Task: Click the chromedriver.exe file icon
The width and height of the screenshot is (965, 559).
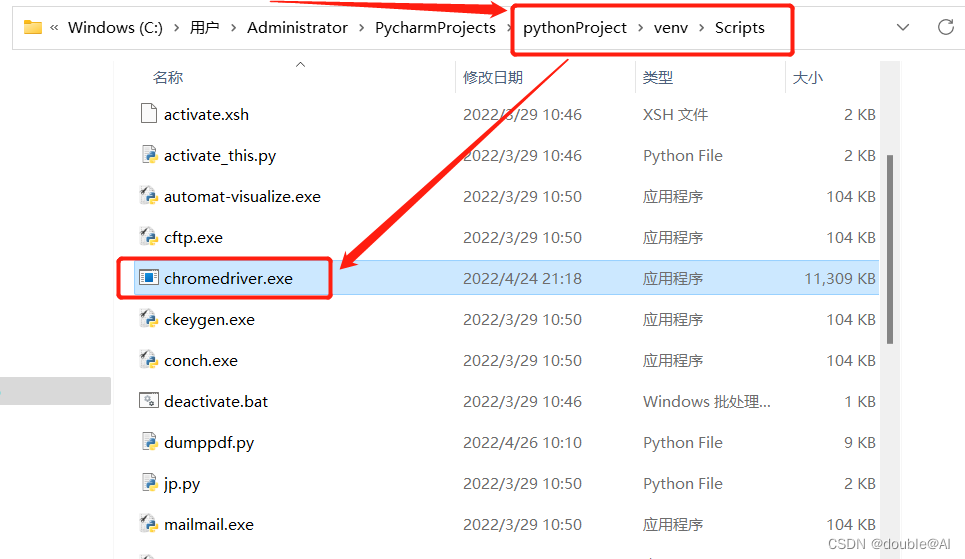Action: tap(149, 278)
